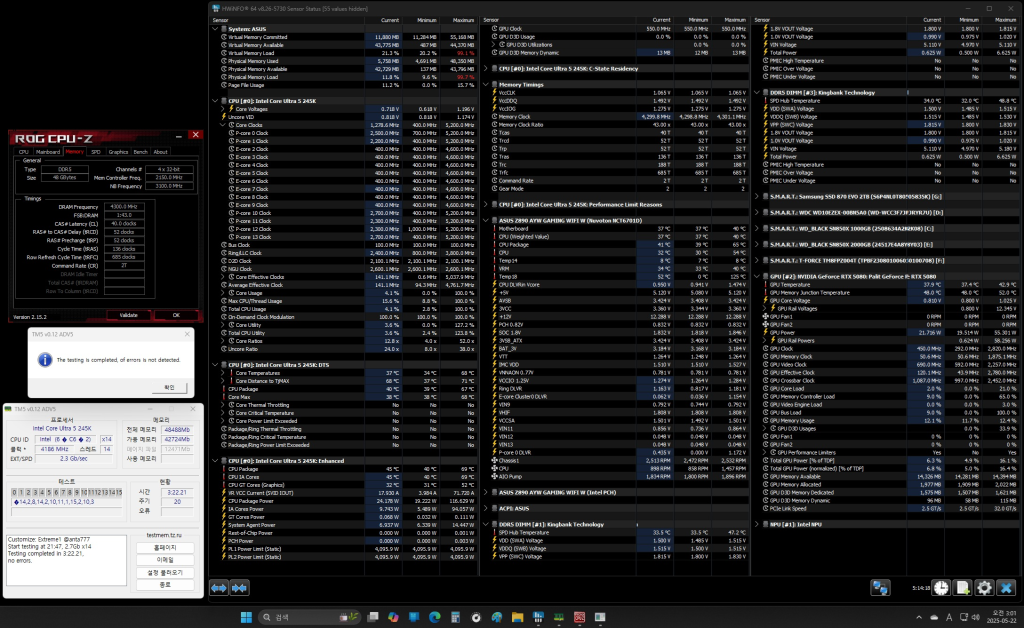The width and height of the screenshot is (1024, 628).
Task: Switch to the red ROG CPU-Z taskbar icon
Action: 579,617
